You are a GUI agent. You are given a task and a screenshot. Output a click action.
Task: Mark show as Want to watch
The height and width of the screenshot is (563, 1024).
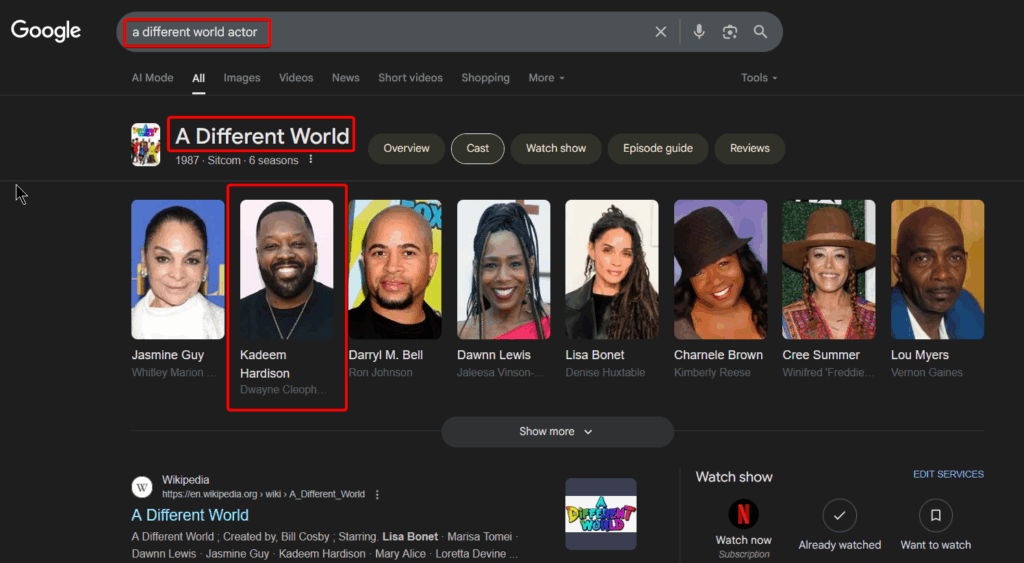935,515
